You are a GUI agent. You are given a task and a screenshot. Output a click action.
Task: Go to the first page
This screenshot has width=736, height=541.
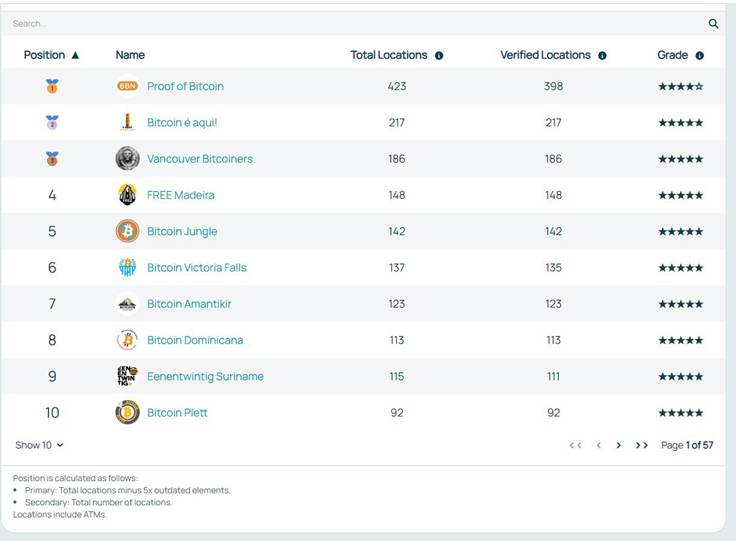pyautogui.click(x=575, y=445)
